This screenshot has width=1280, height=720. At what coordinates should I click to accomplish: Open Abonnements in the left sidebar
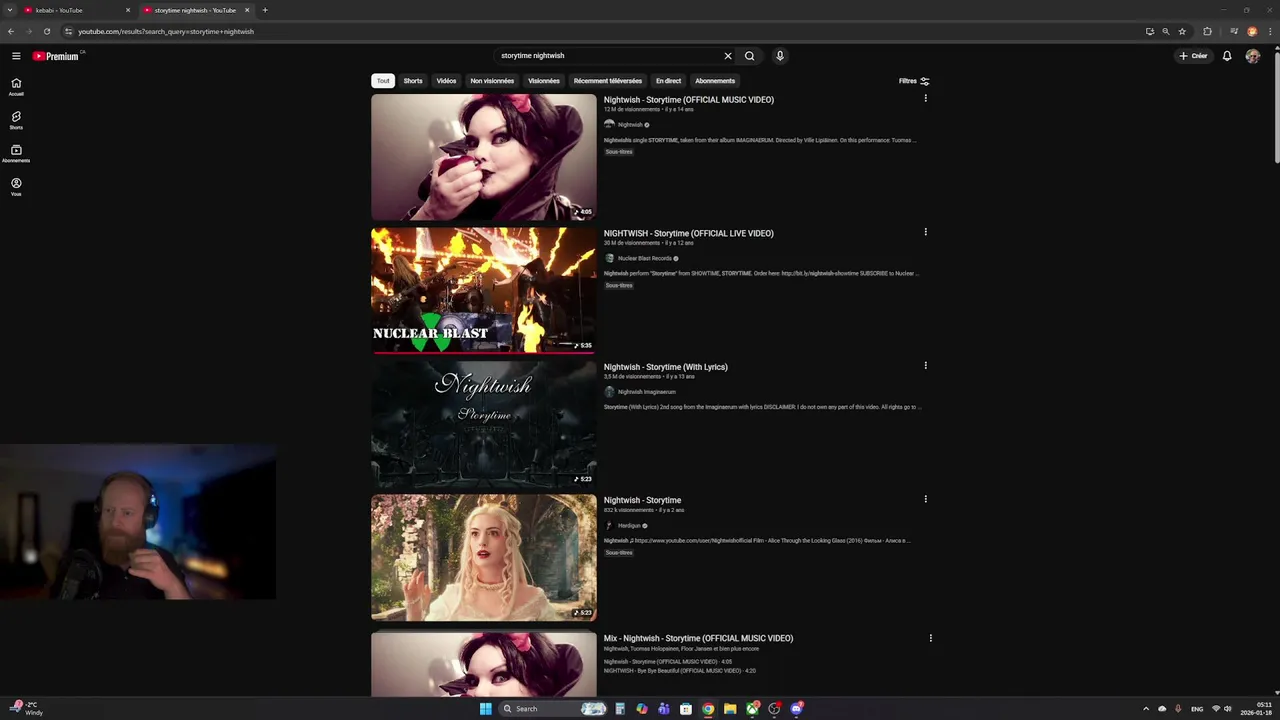(x=16, y=153)
